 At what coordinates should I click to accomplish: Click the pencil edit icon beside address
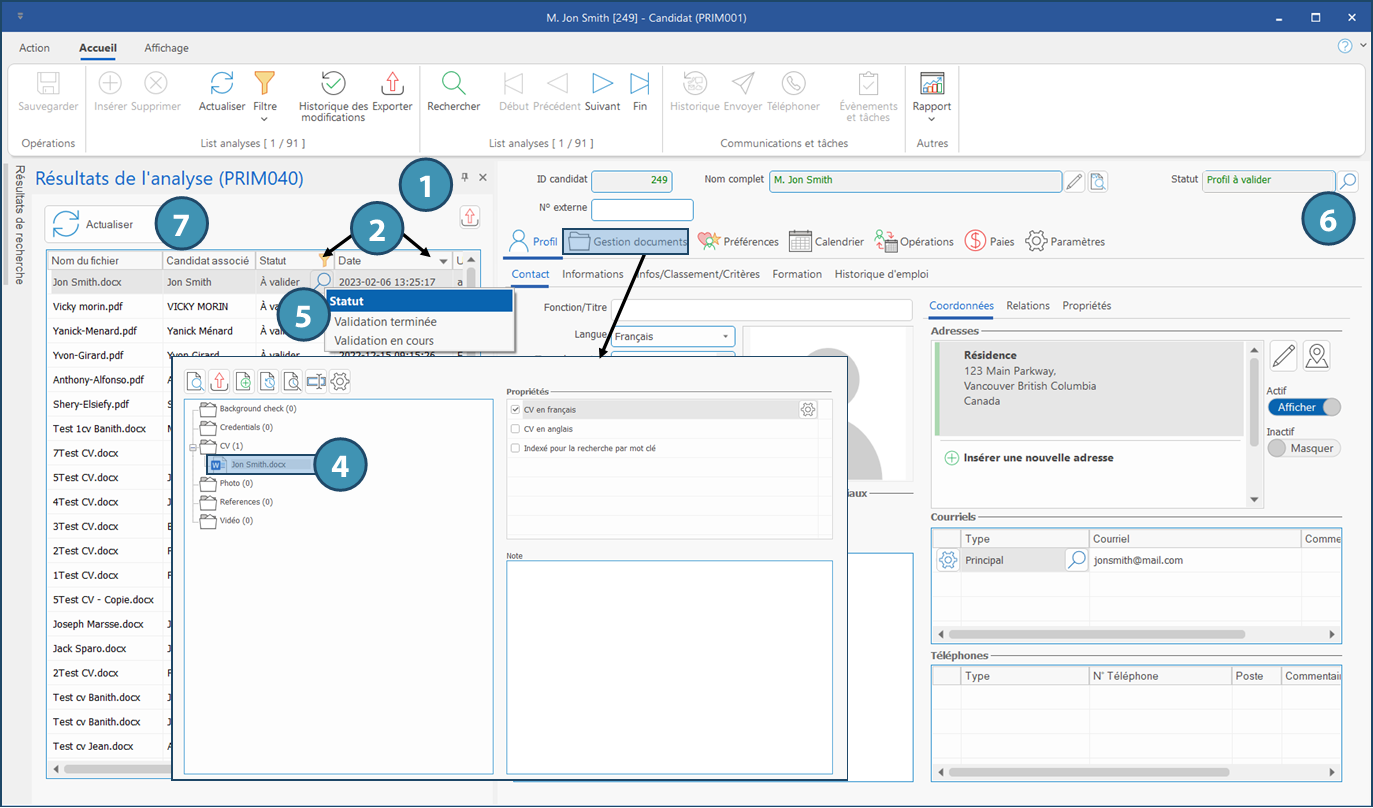pos(1284,356)
